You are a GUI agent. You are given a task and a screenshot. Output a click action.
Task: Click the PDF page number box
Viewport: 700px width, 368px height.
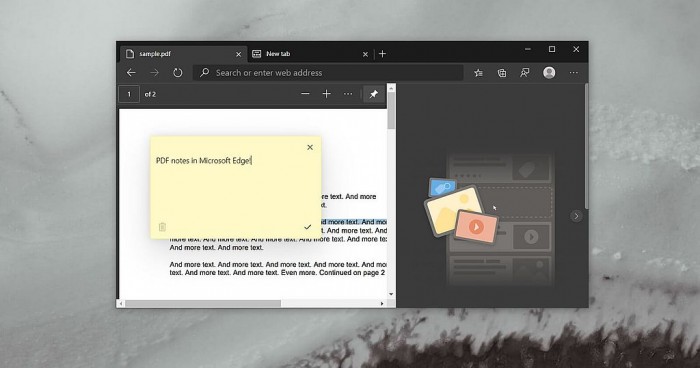129,94
